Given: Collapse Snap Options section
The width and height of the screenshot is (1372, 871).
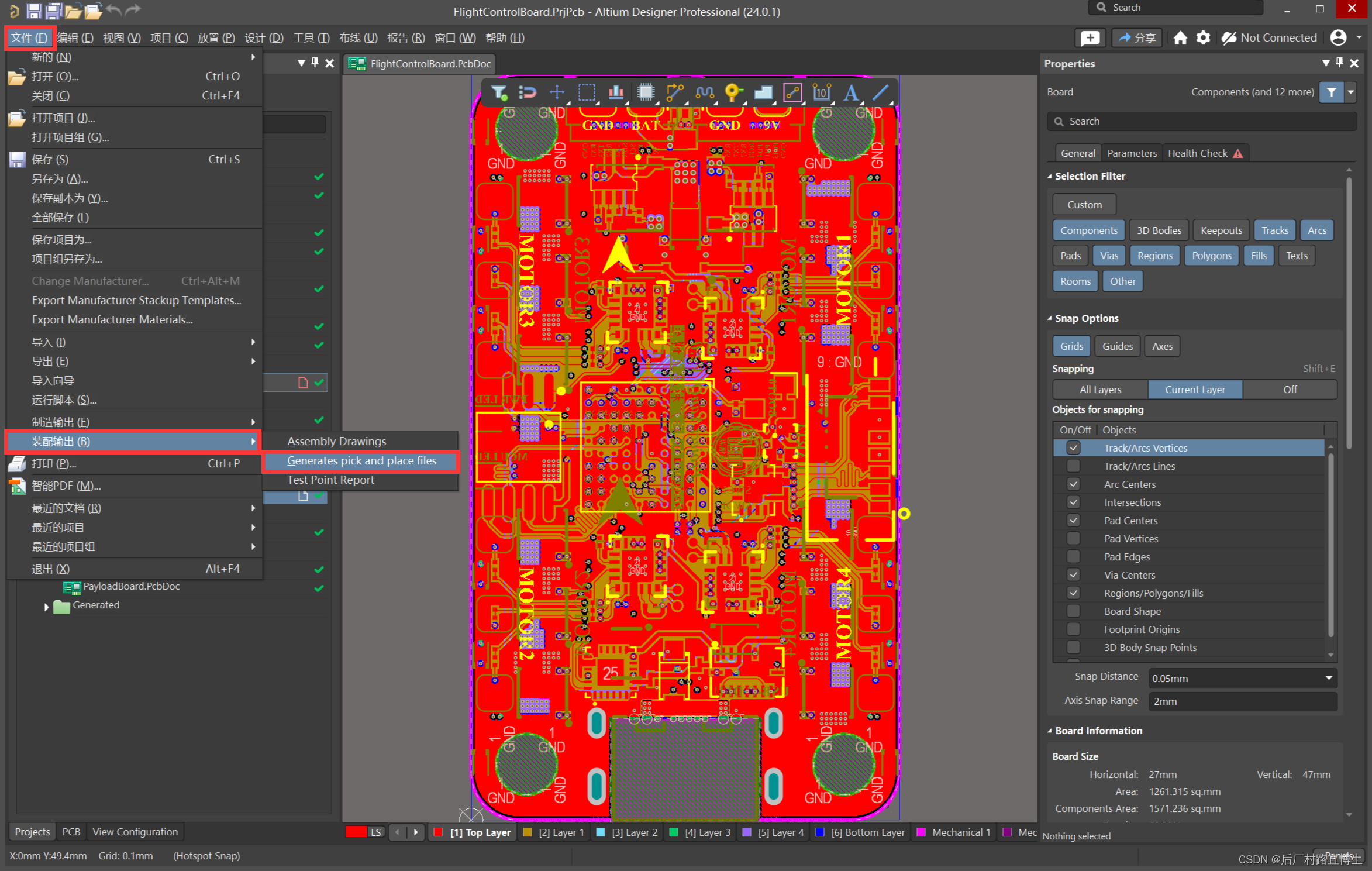Looking at the screenshot, I should tap(1050, 318).
